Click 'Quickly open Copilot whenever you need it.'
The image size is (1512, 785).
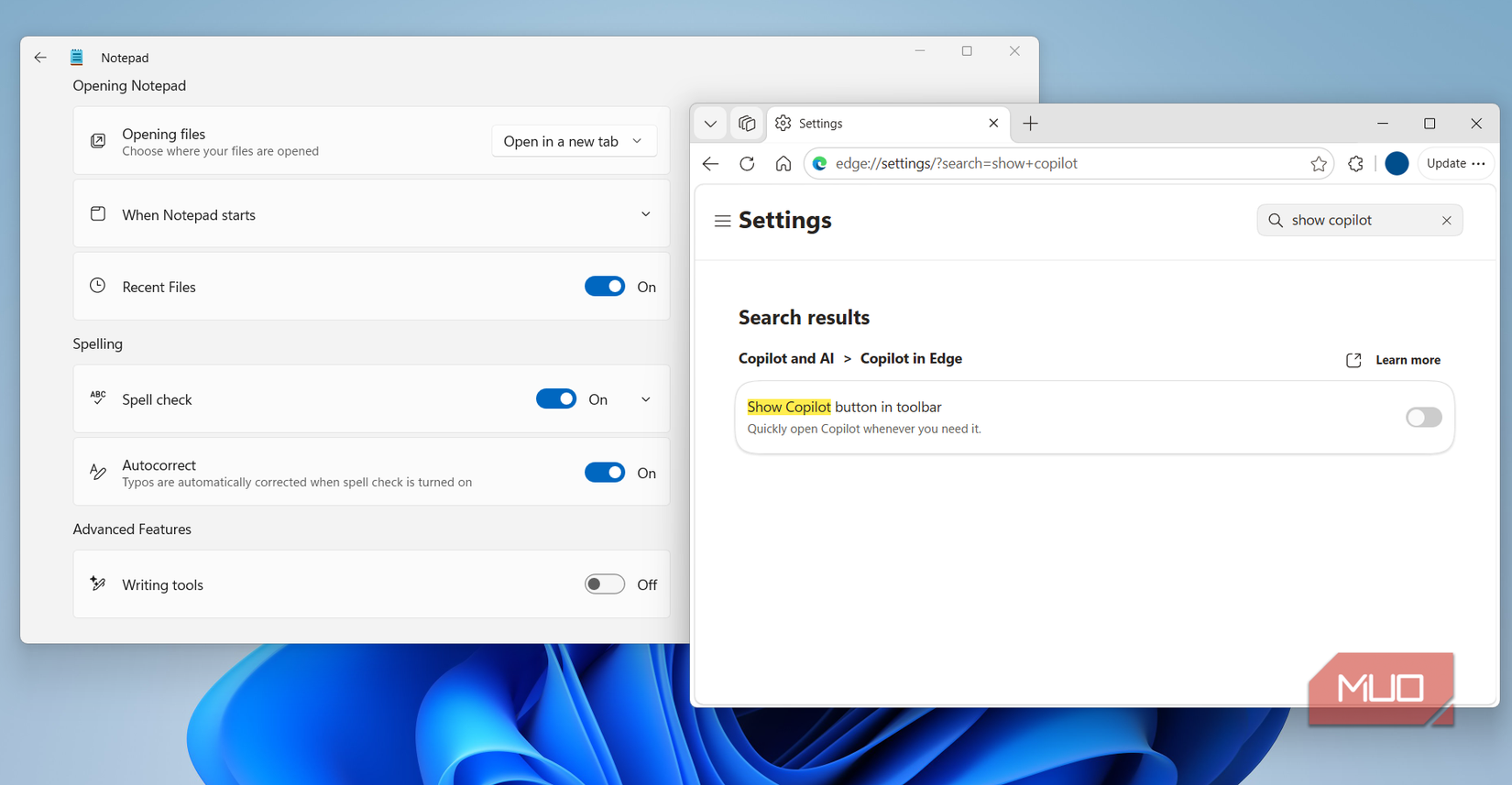click(x=864, y=429)
